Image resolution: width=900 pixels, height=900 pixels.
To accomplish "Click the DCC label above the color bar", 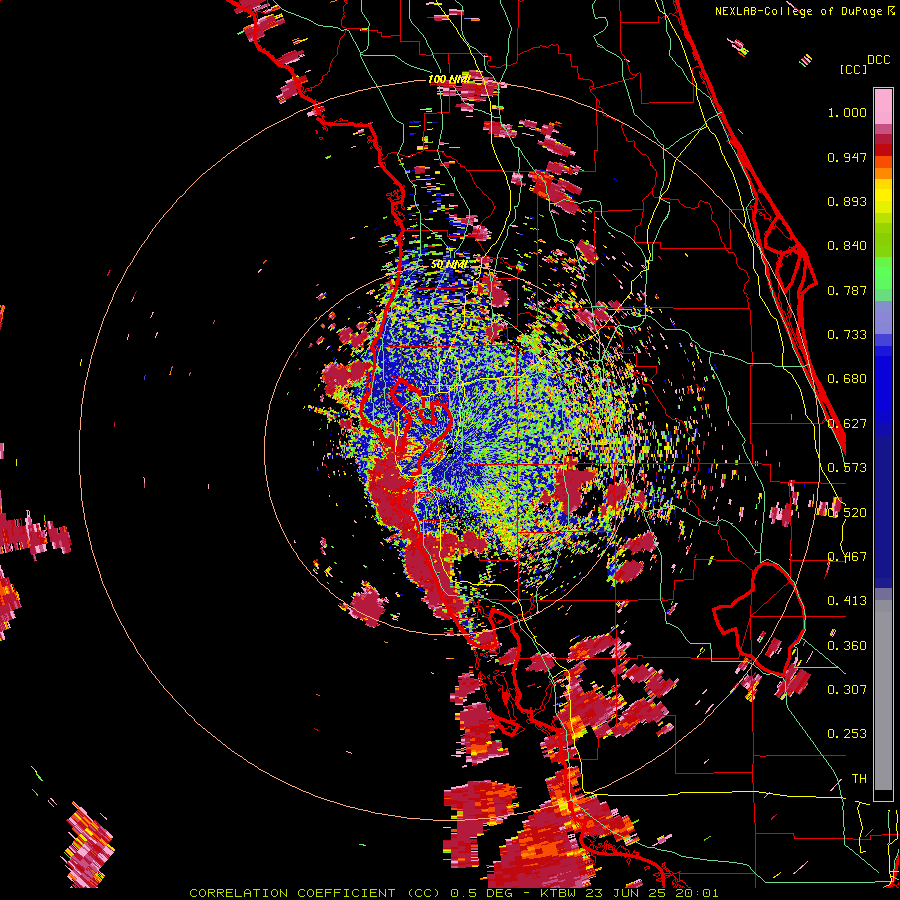I will point(878,60).
